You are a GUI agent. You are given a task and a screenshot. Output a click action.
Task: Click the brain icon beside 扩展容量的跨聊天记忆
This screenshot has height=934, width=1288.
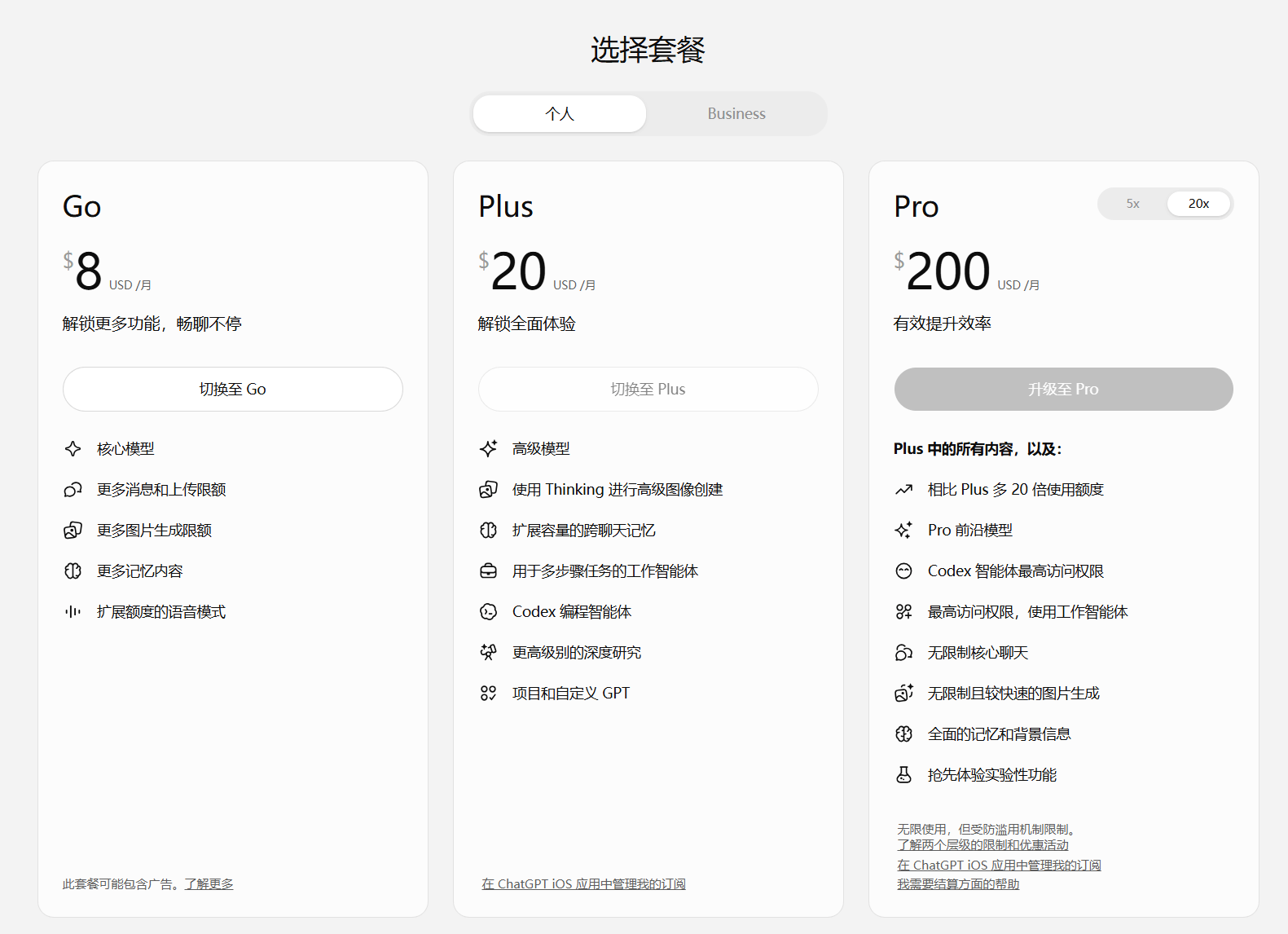coord(488,531)
